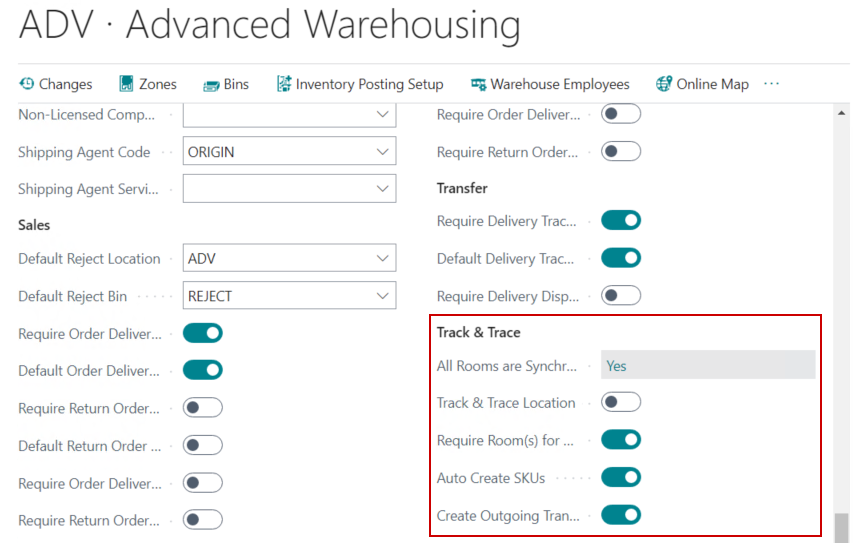Image resolution: width=863 pixels, height=543 pixels.
Task: Click the Changes icon in the toolbar
Action: point(27,84)
